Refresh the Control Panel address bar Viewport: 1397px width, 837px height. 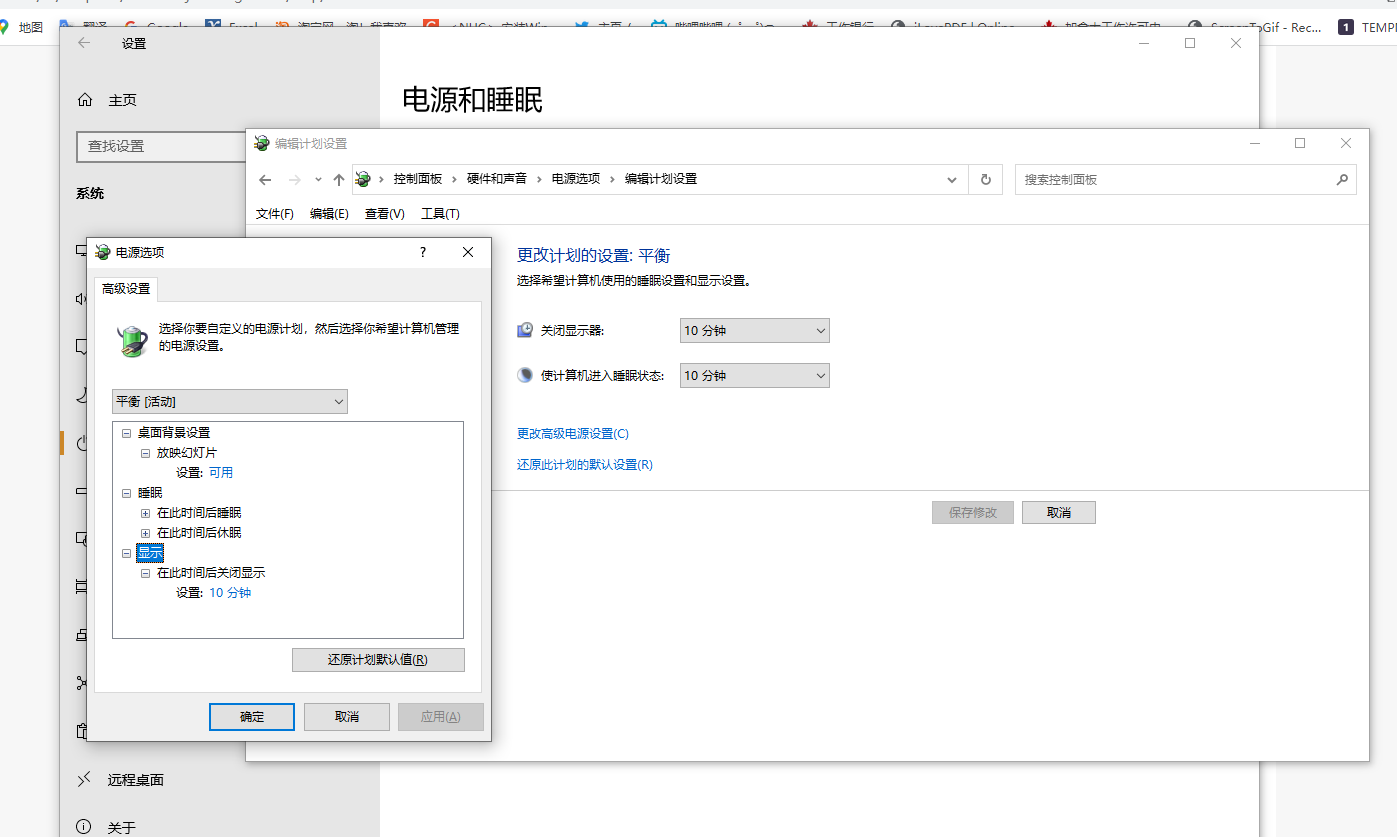(985, 180)
